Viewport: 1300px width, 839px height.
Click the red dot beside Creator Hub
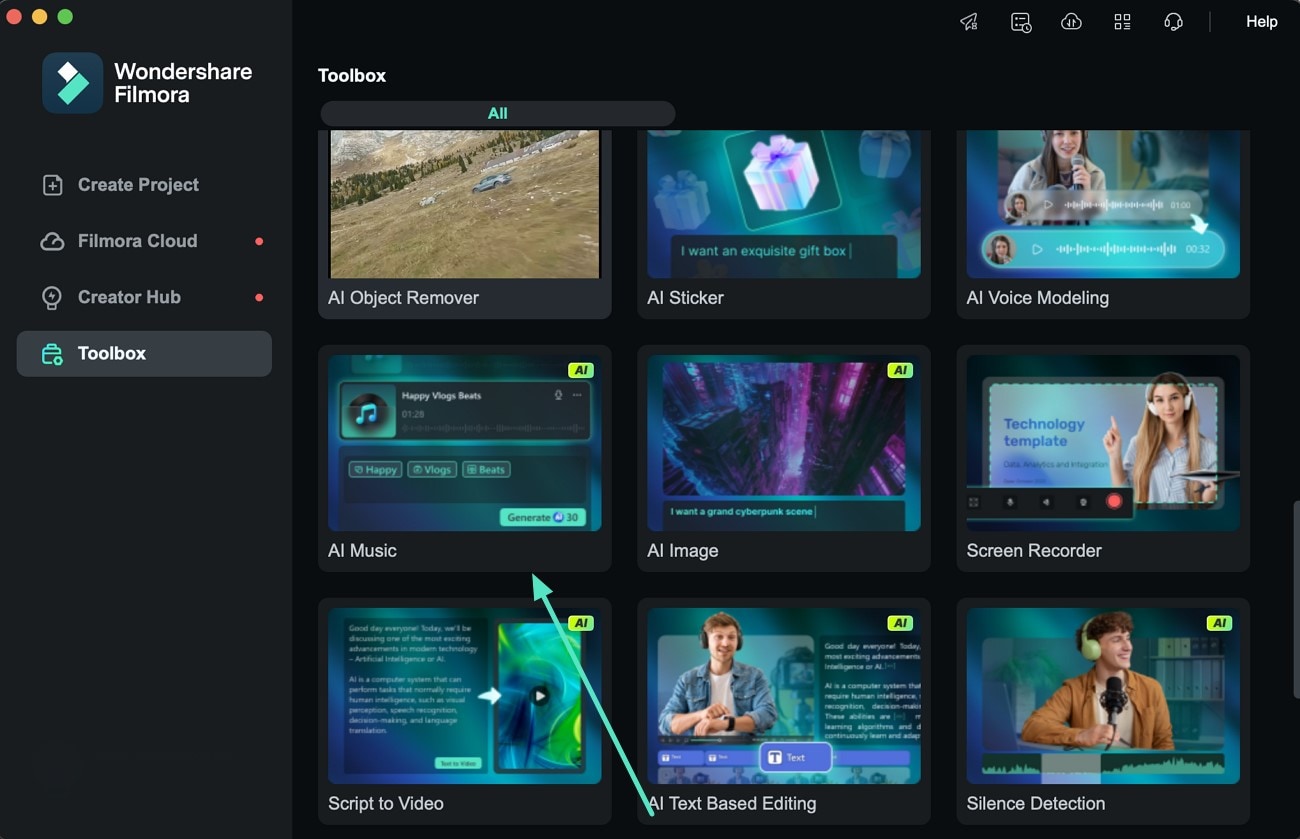(x=259, y=297)
